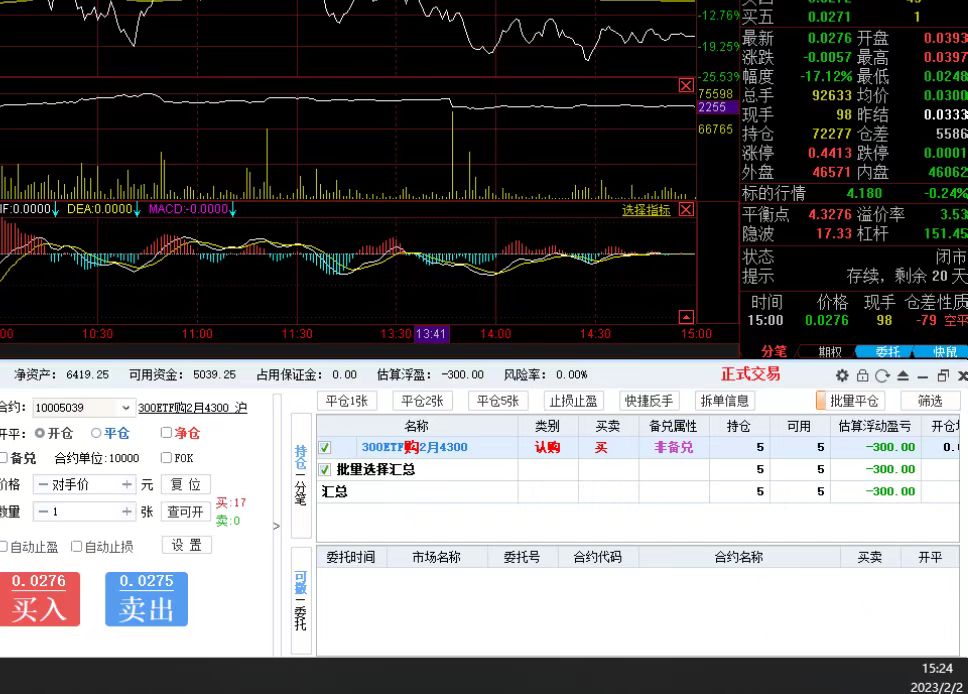This screenshot has height=694, width=968.
Task: Open 快鼠 blue tab
Action: [945, 351]
